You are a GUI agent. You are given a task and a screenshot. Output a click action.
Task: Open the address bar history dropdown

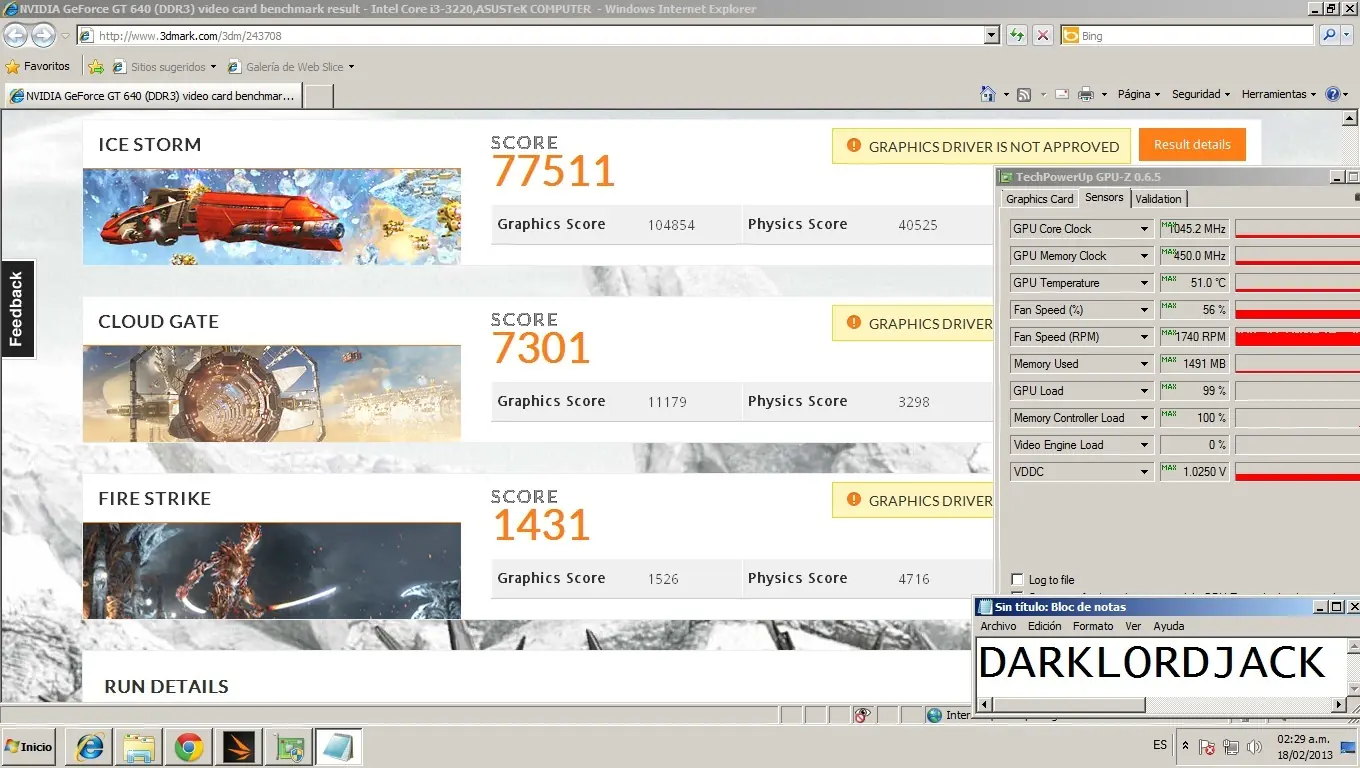pos(992,36)
